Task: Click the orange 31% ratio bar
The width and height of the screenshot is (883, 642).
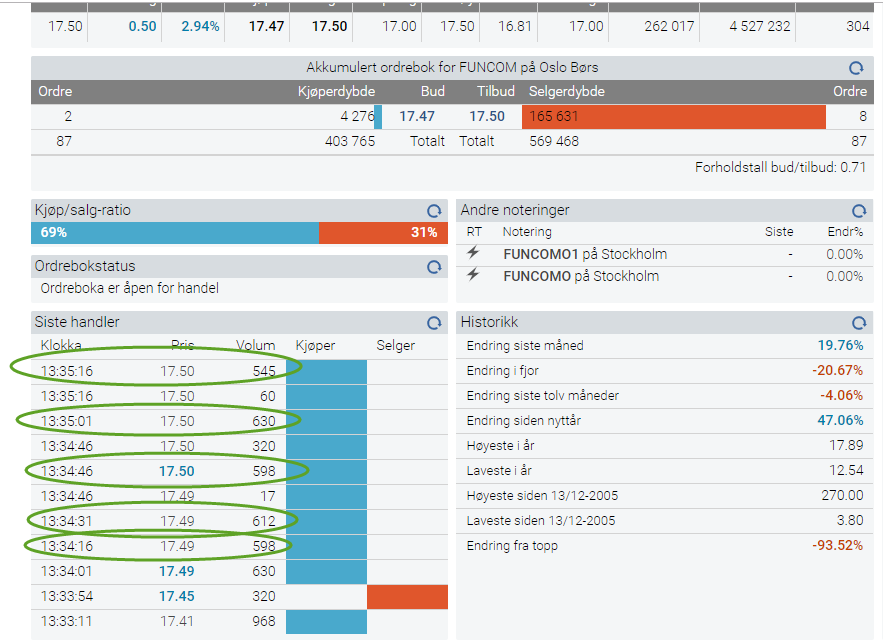Action: [383, 233]
